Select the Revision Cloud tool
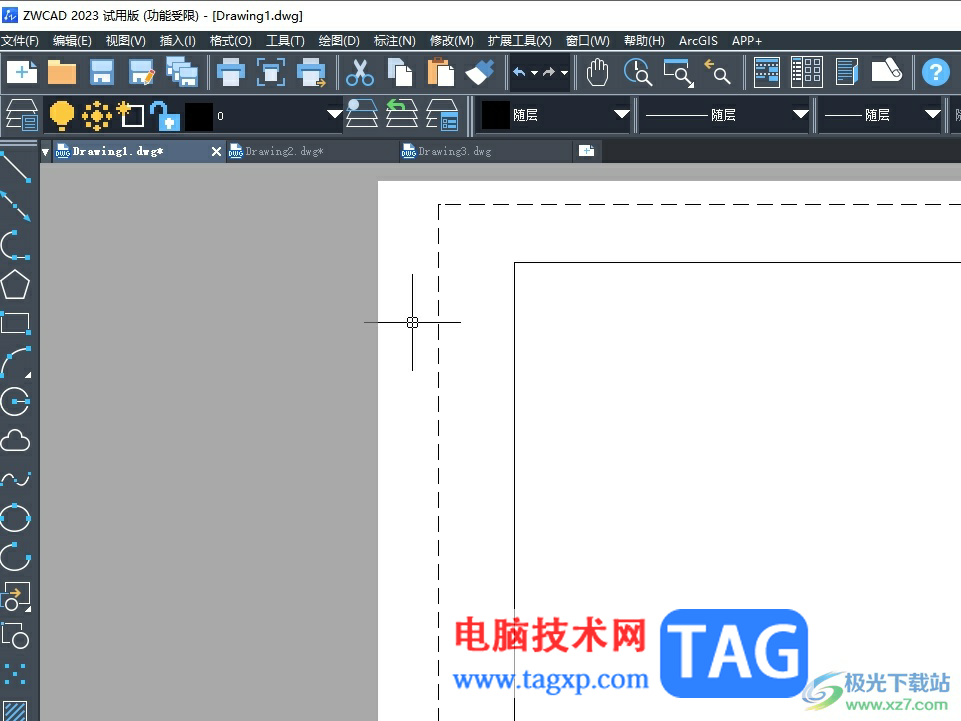The height and width of the screenshot is (721, 961). click(x=16, y=440)
